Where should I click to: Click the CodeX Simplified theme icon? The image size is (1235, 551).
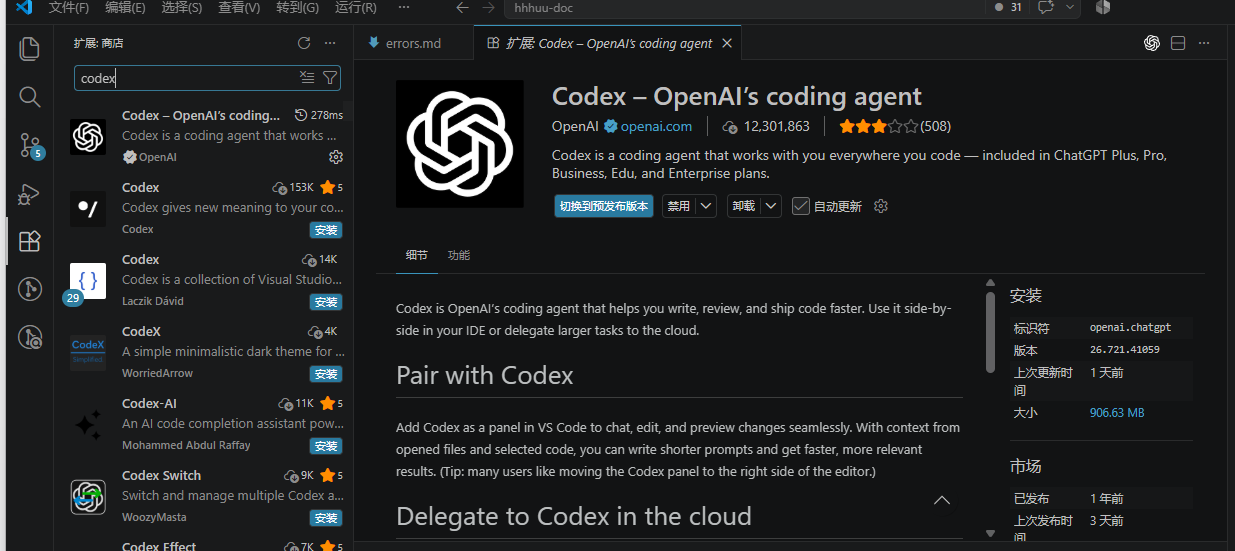coord(88,353)
